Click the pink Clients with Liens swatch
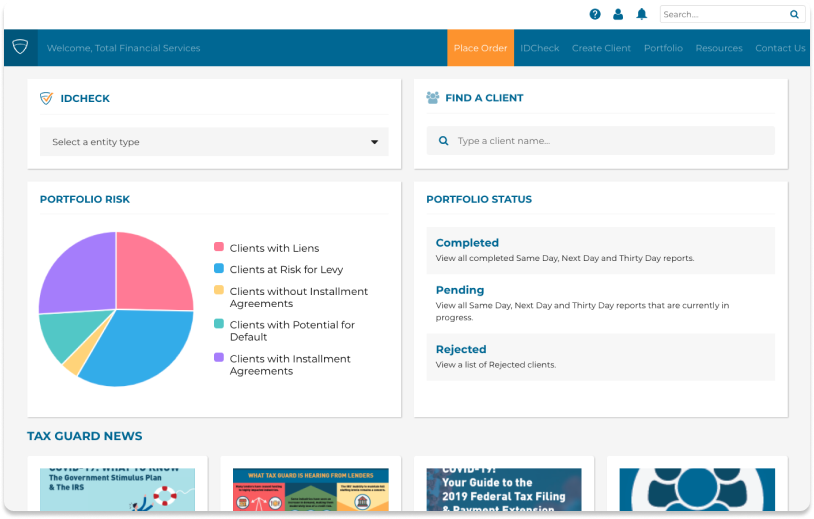The height and width of the screenshot is (519, 814). point(218,247)
